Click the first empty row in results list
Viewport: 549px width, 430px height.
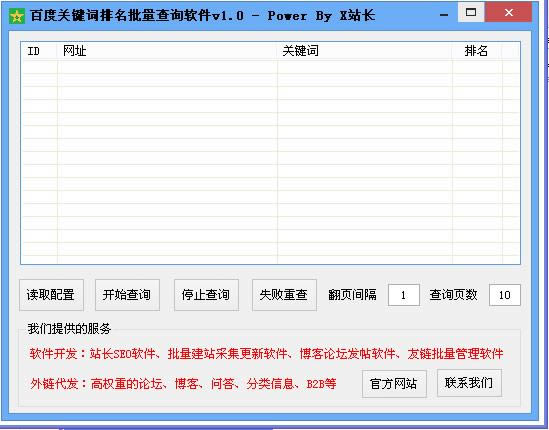pos(270,67)
